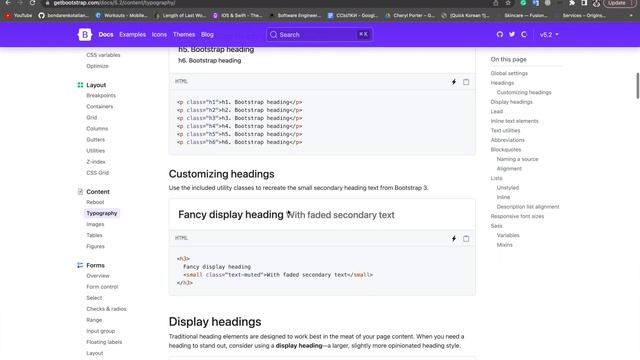Copy the paragraph heading classes code to clipboard
The width and height of the screenshot is (640, 360).
(466, 82)
